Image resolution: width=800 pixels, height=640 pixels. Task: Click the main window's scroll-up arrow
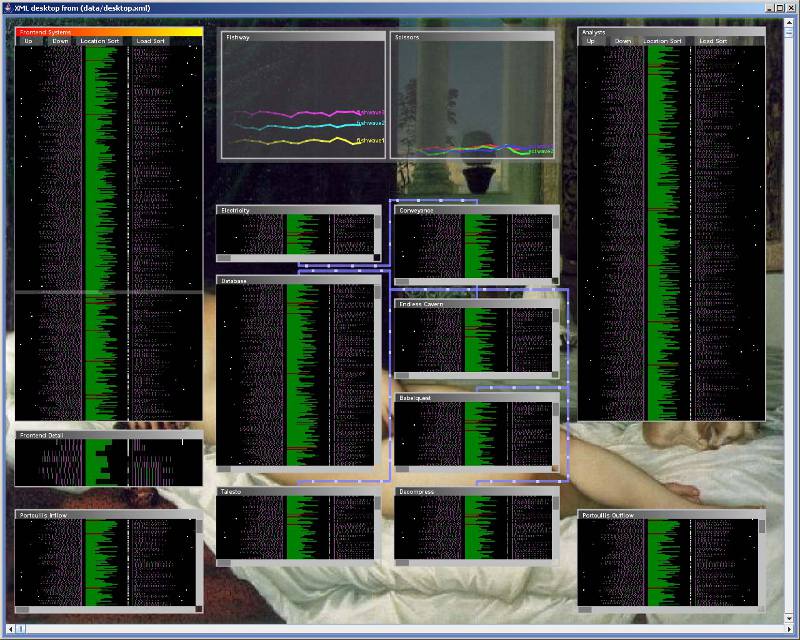click(x=789, y=22)
